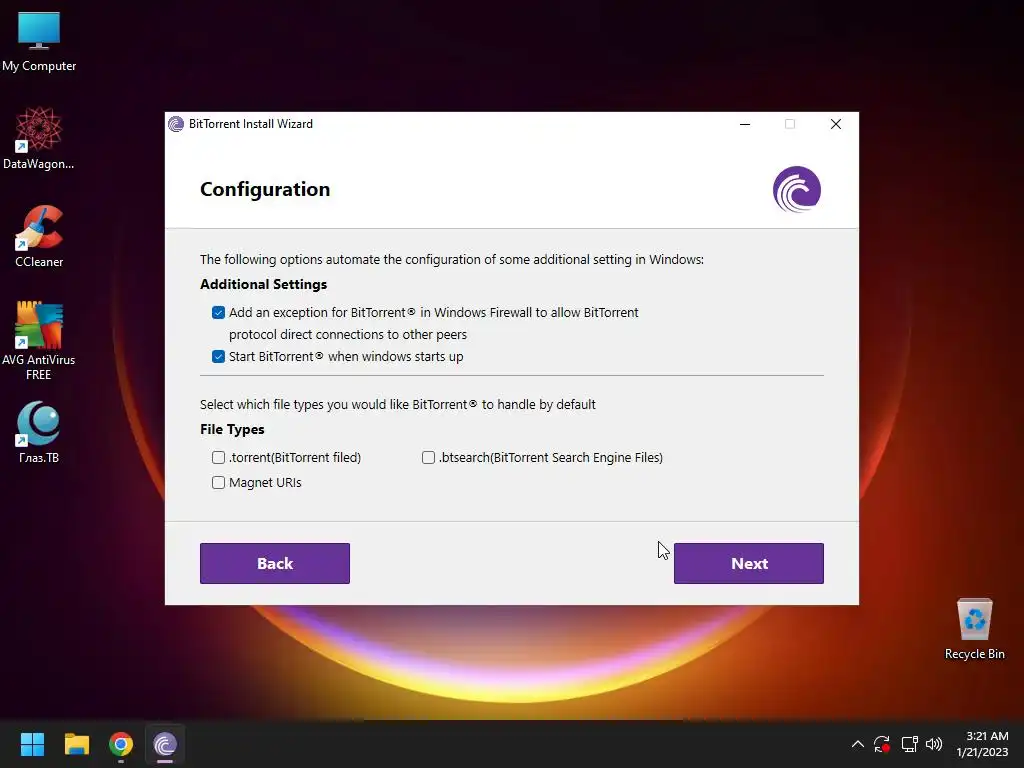Close the BitTorrent Install Wizard window
This screenshot has height=768, width=1024.
pos(835,124)
